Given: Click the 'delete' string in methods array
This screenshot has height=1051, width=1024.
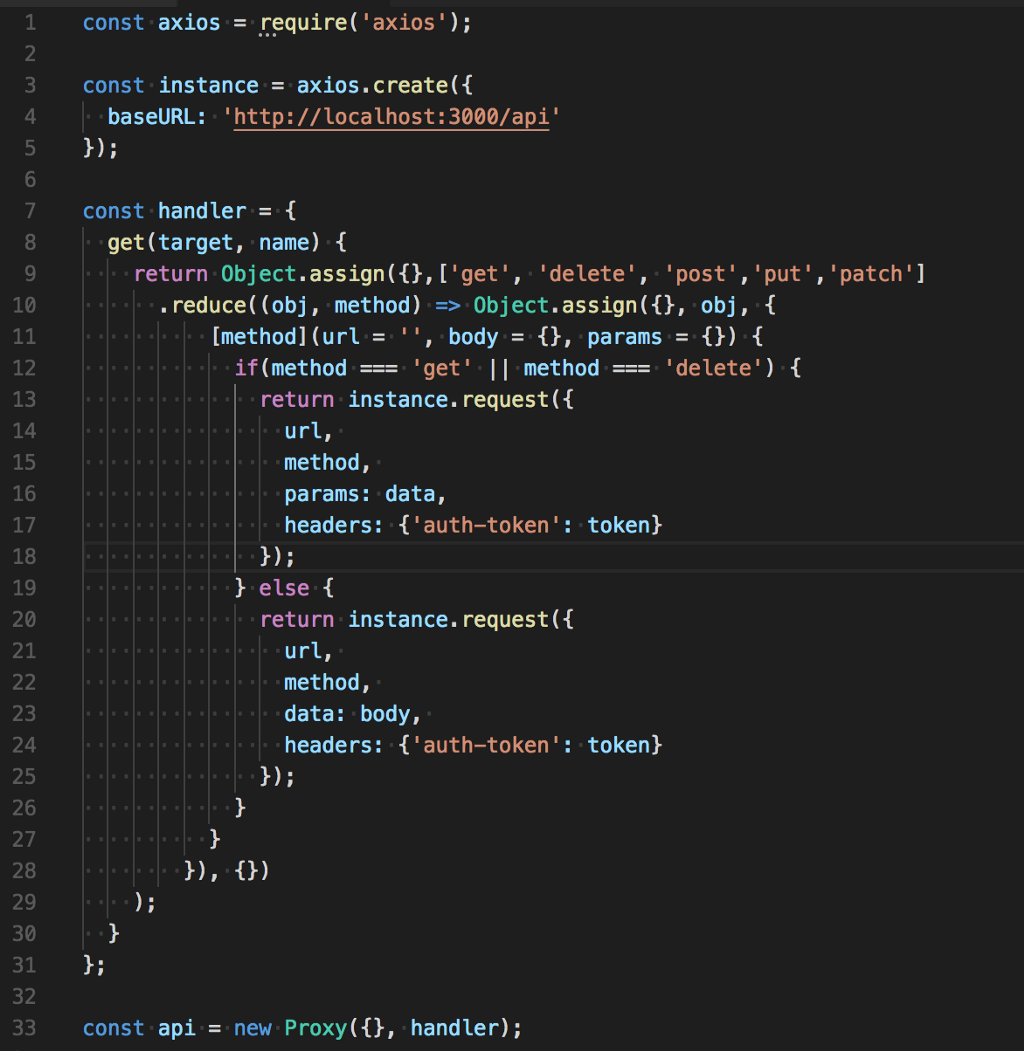Looking at the screenshot, I should (587, 274).
